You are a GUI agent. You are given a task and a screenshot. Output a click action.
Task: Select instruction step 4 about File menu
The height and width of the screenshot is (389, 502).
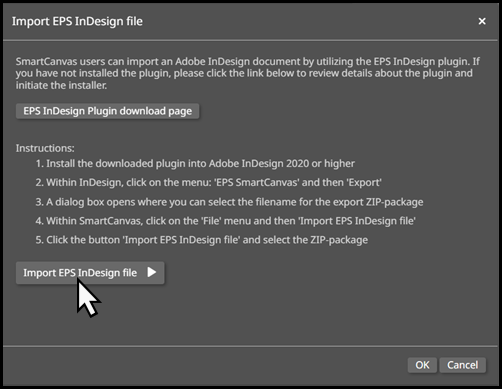click(x=226, y=221)
